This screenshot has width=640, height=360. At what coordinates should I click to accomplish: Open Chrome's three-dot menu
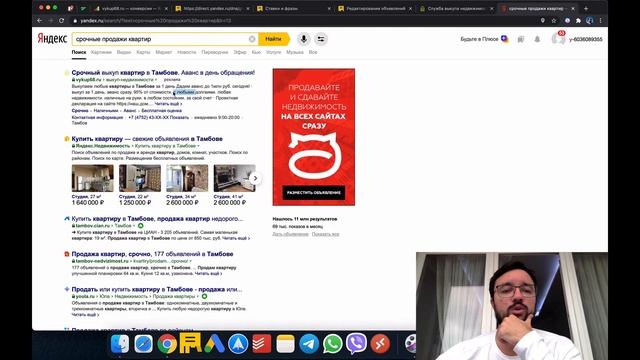coord(600,20)
